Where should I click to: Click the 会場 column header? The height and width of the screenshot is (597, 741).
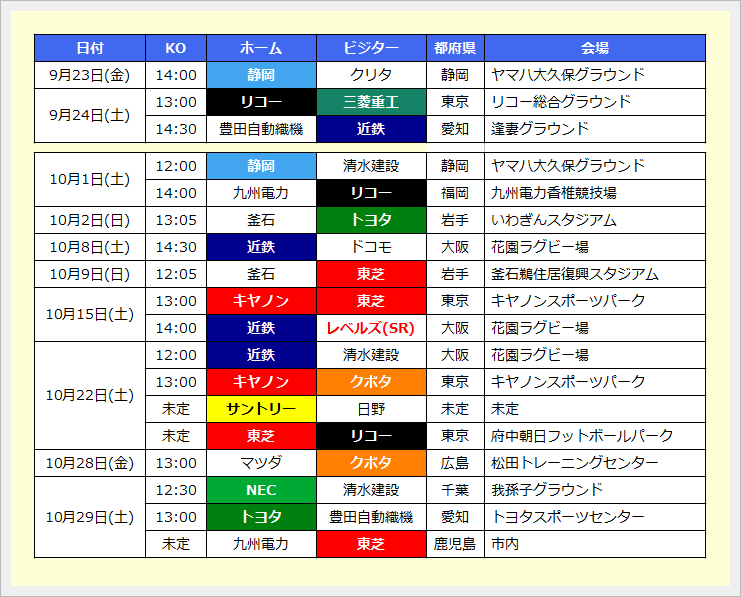click(596, 48)
